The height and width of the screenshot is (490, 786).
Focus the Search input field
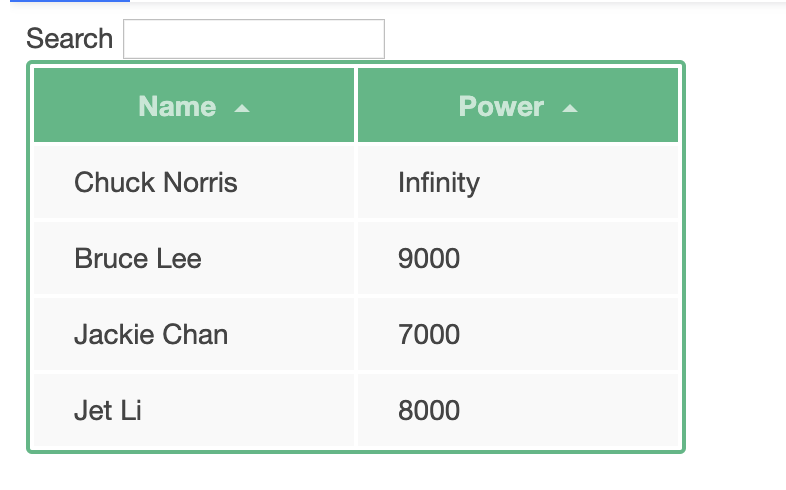click(x=253, y=39)
